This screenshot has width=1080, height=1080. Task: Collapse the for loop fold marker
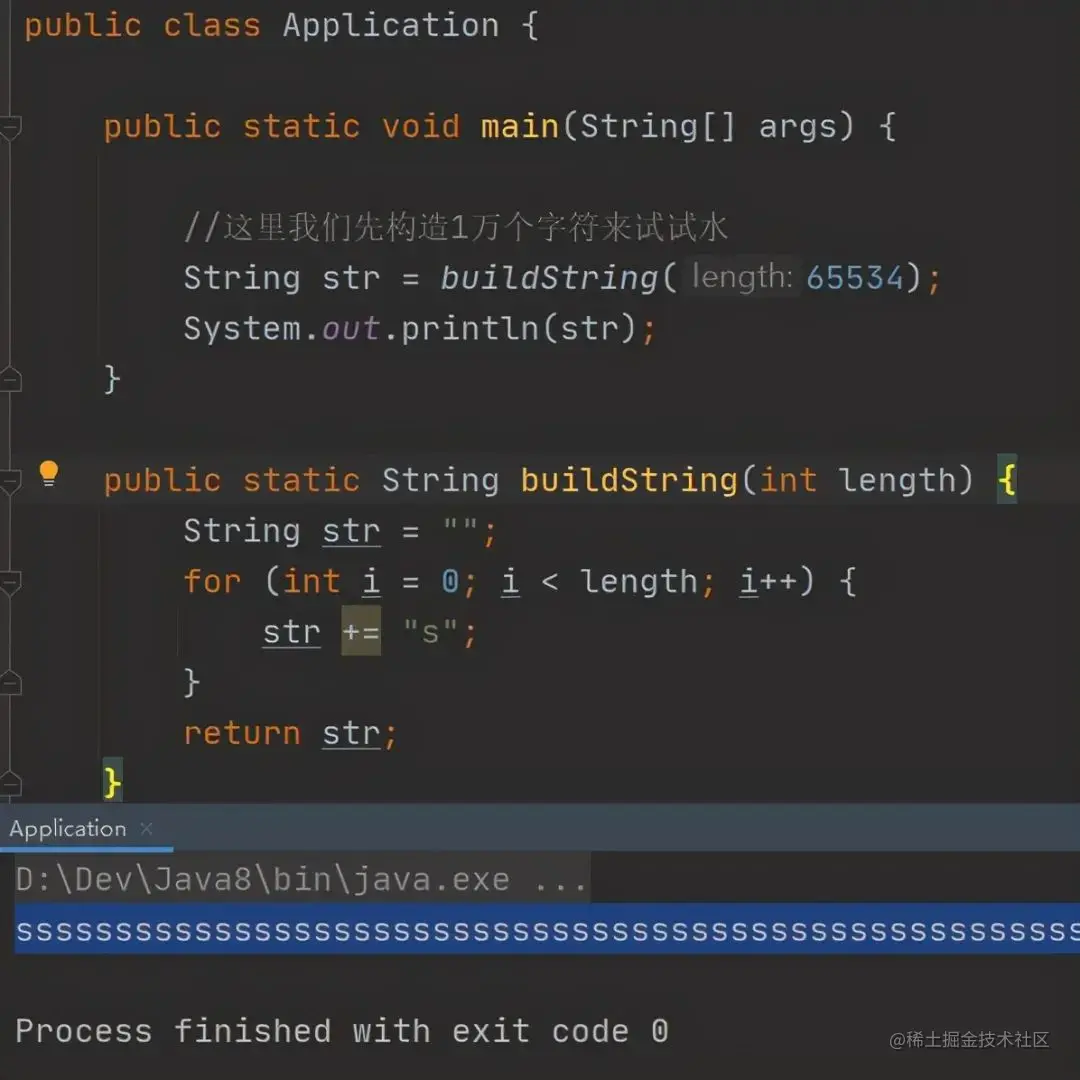pyautogui.click(x=10, y=583)
